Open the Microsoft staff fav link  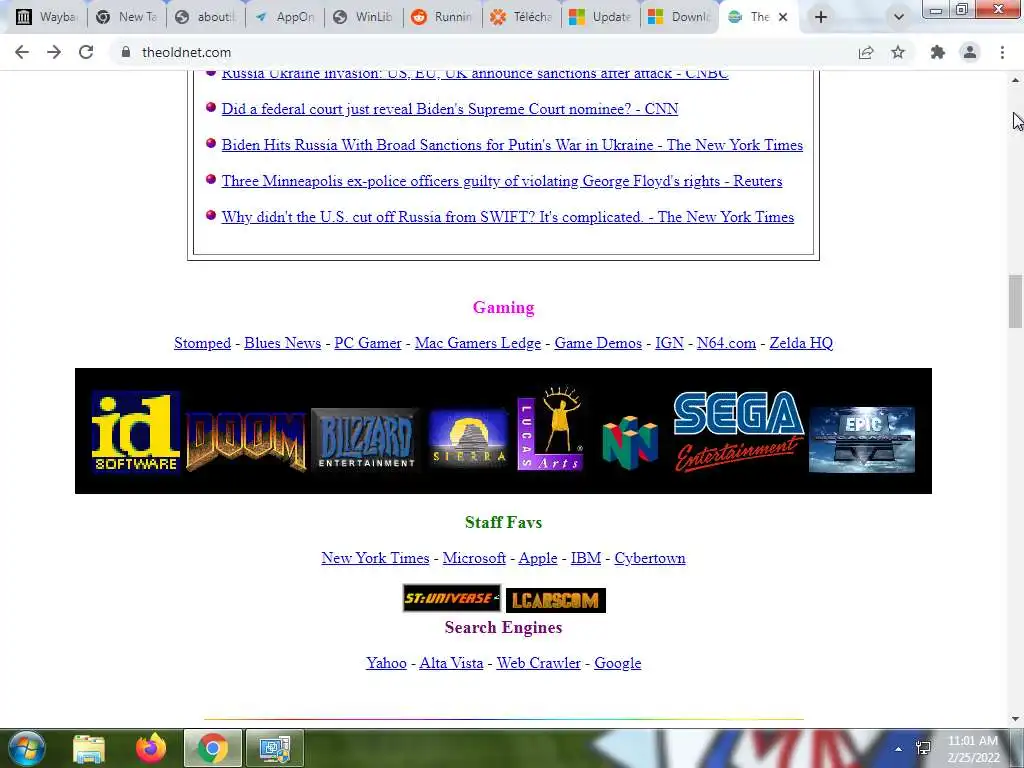click(x=474, y=558)
